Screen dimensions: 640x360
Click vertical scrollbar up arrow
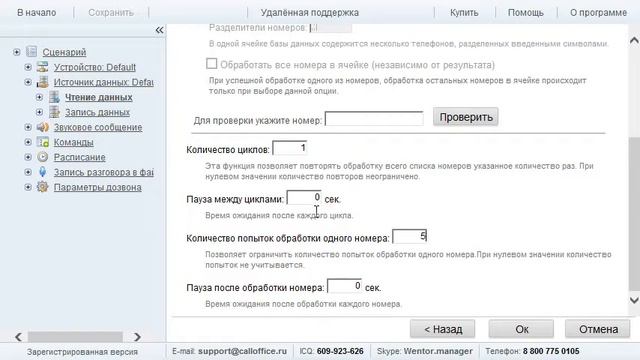pos(634,40)
